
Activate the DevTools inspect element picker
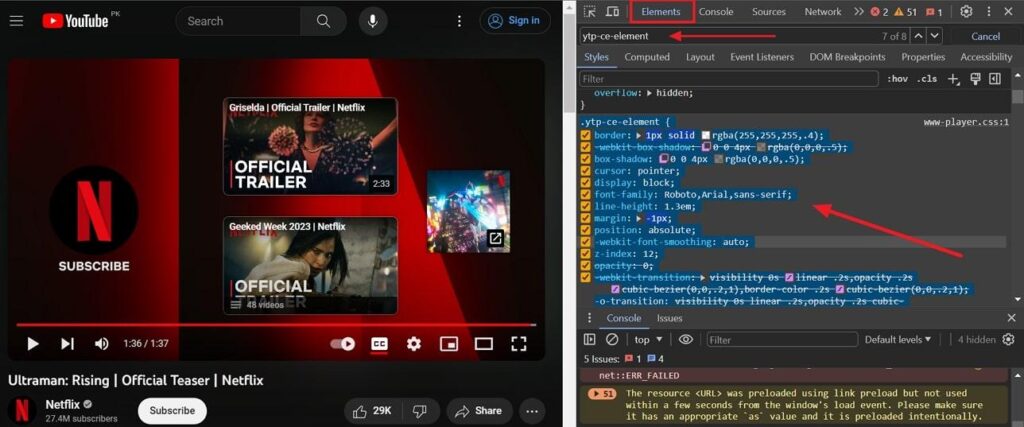[x=590, y=11]
